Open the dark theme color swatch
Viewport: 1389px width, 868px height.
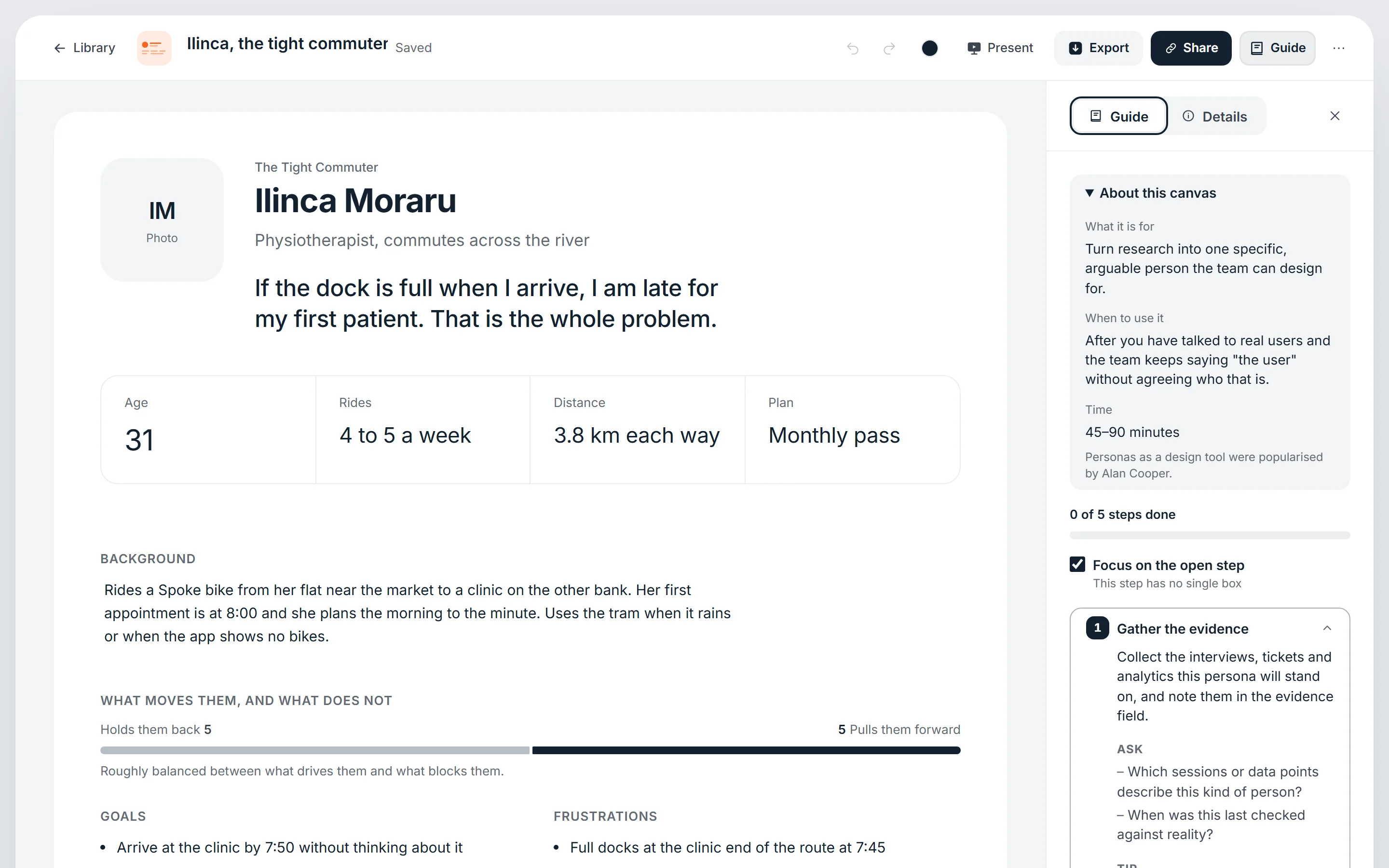coord(929,48)
